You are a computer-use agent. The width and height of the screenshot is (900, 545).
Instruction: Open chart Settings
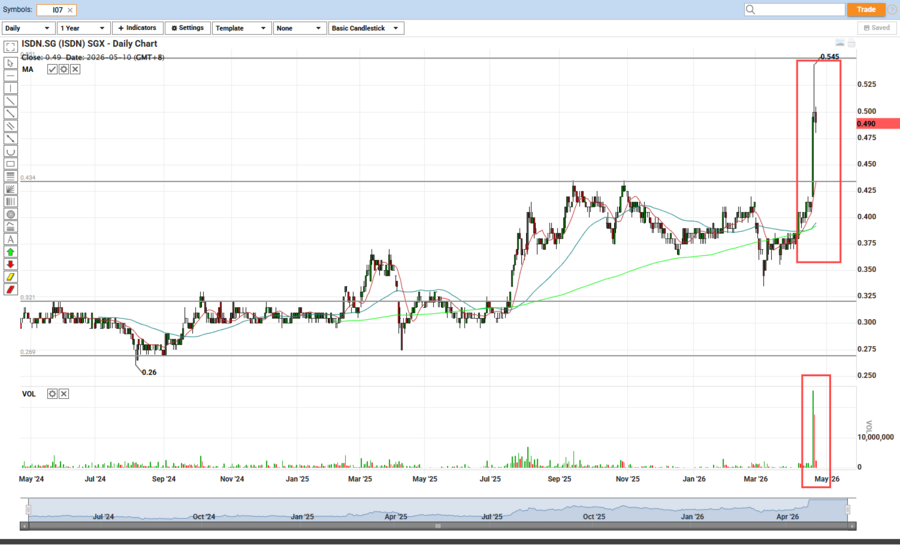tap(187, 28)
